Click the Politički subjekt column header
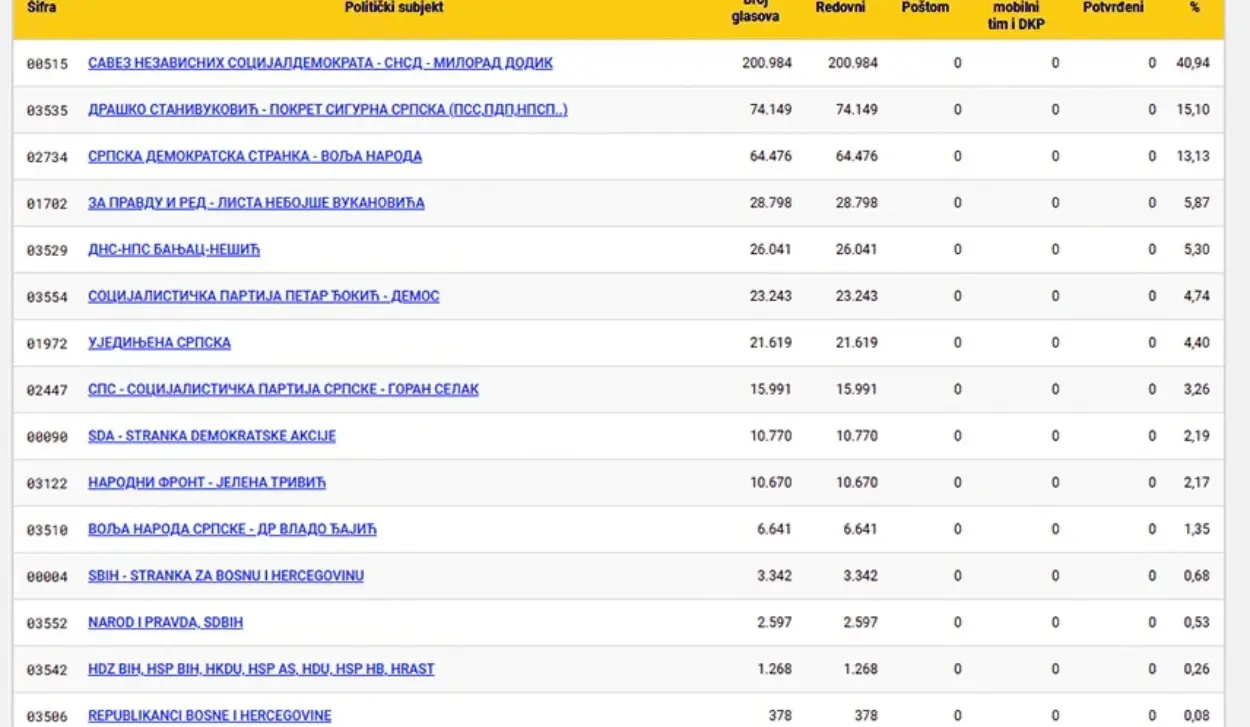 [x=394, y=7]
